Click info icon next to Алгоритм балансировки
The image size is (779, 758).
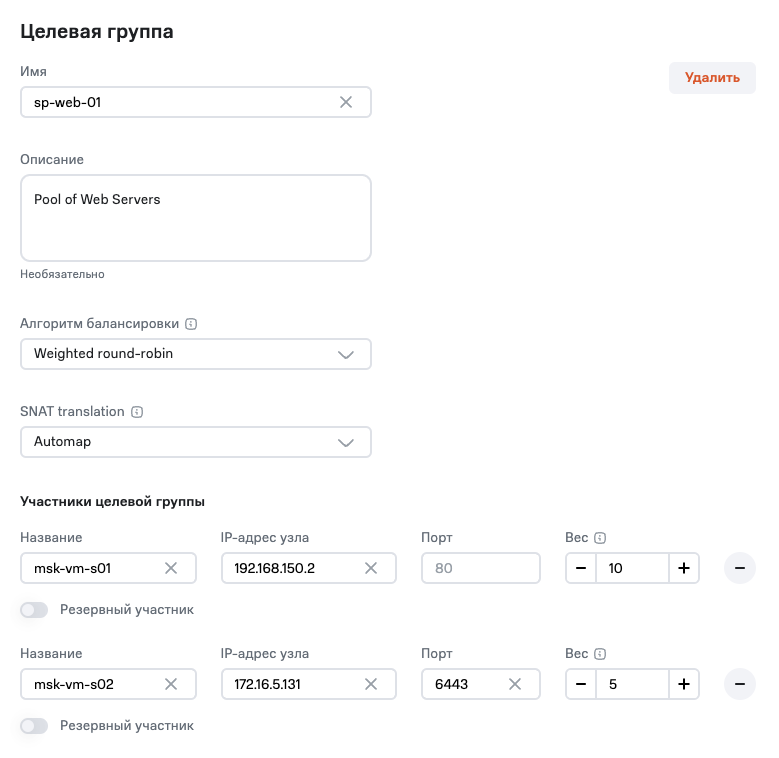click(x=191, y=324)
